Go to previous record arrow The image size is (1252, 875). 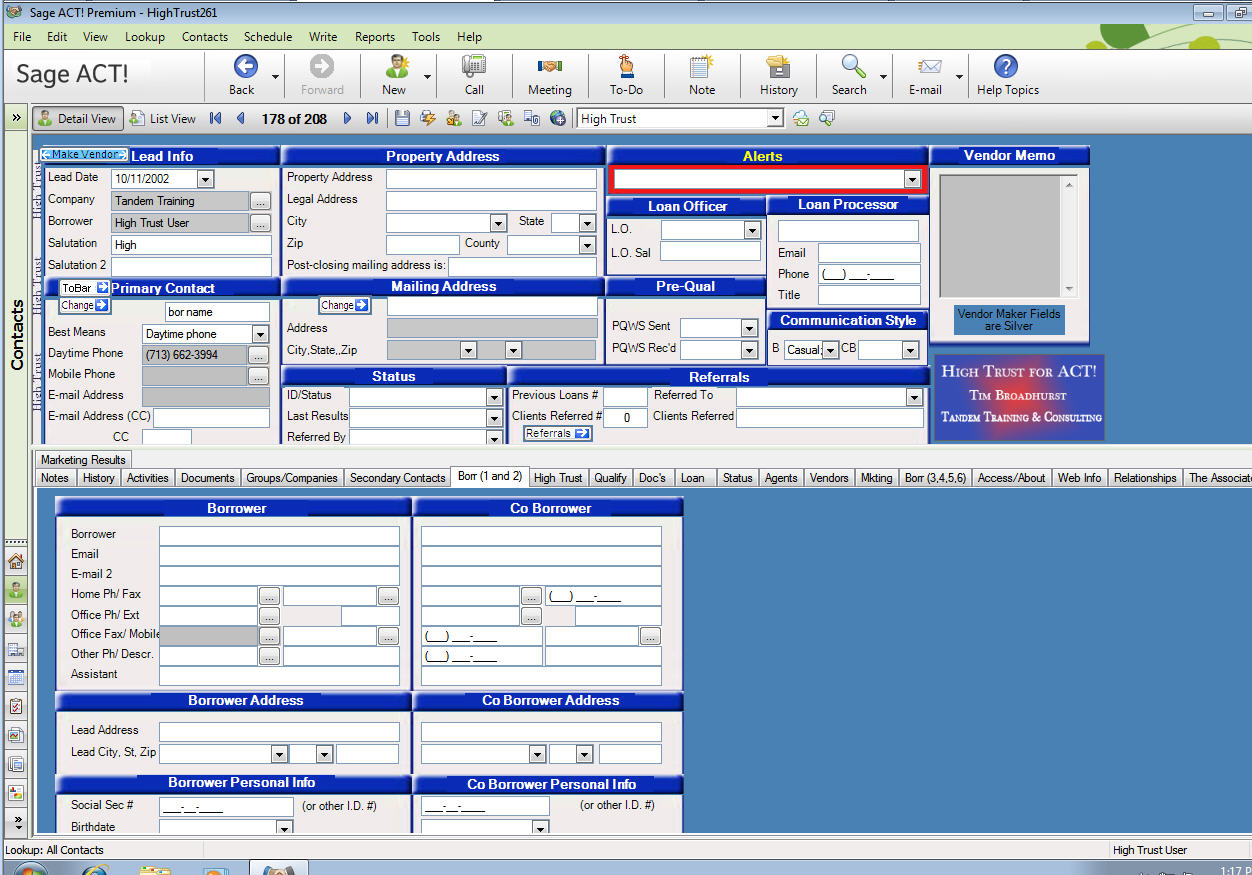240,118
